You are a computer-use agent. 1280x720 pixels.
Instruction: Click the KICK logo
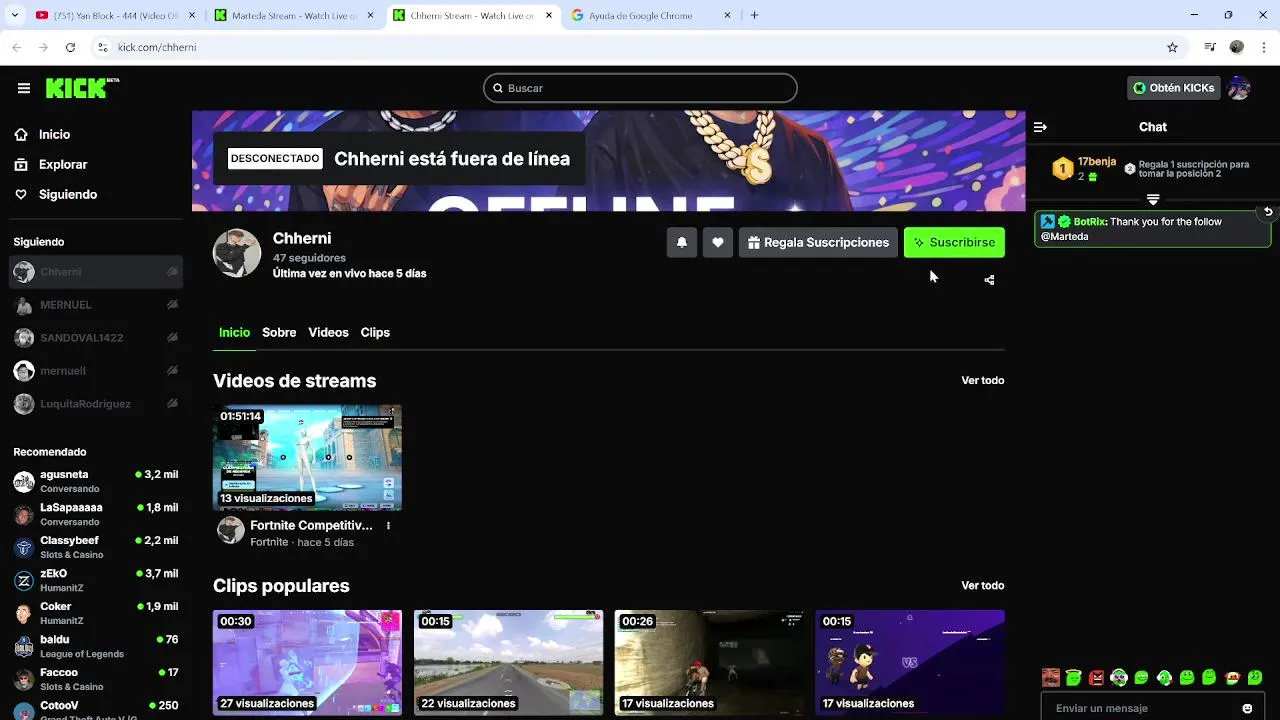click(82, 88)
